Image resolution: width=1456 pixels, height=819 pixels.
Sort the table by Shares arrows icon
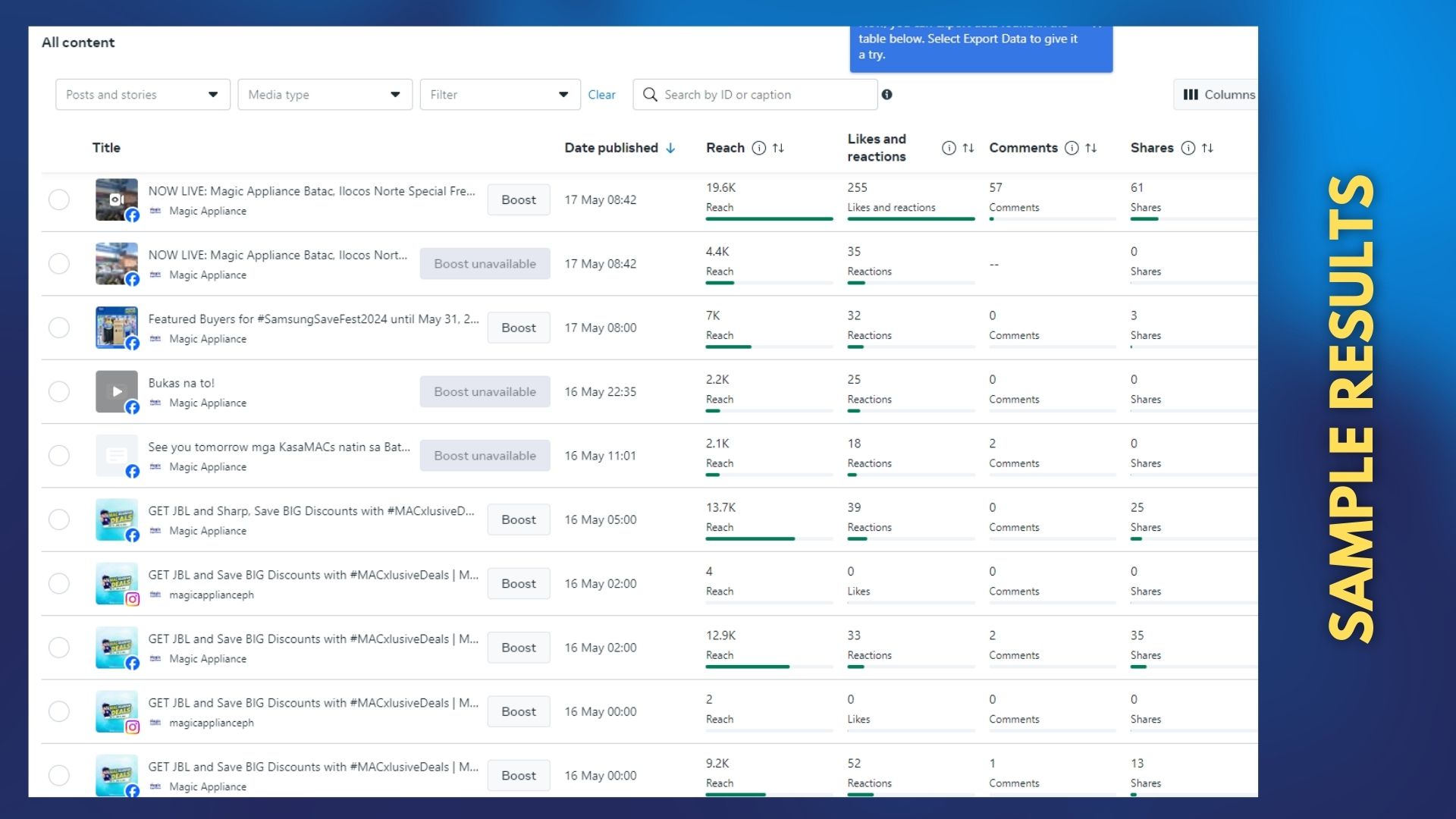pyautogui.click(x=1207, y=148)
